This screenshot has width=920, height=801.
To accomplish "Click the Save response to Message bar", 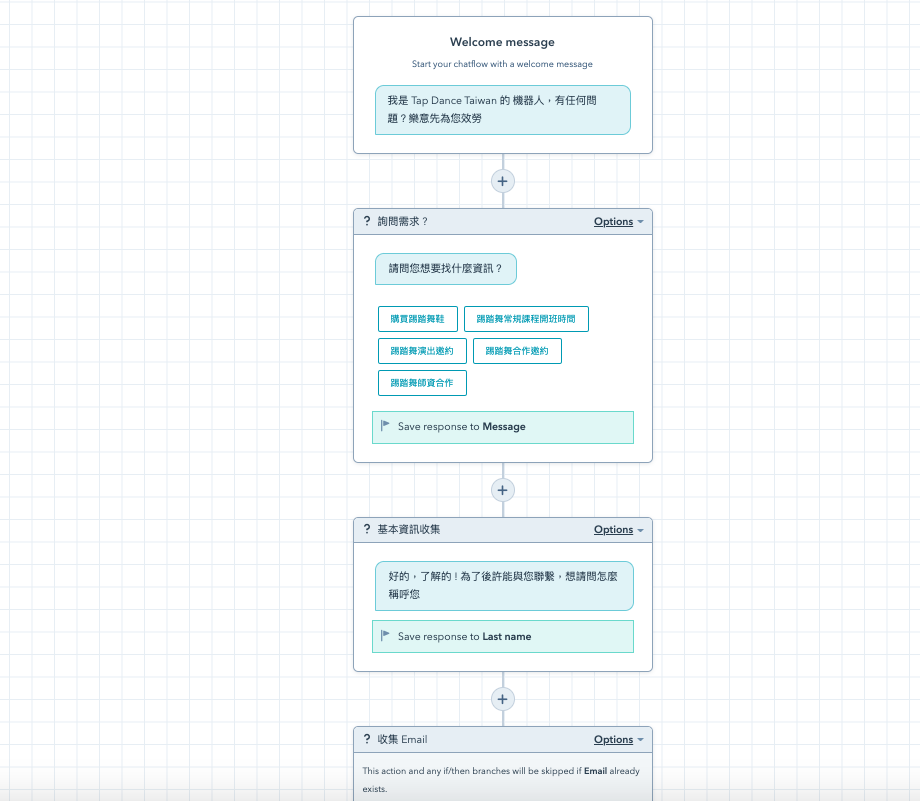I will click(x=503, y=427).
